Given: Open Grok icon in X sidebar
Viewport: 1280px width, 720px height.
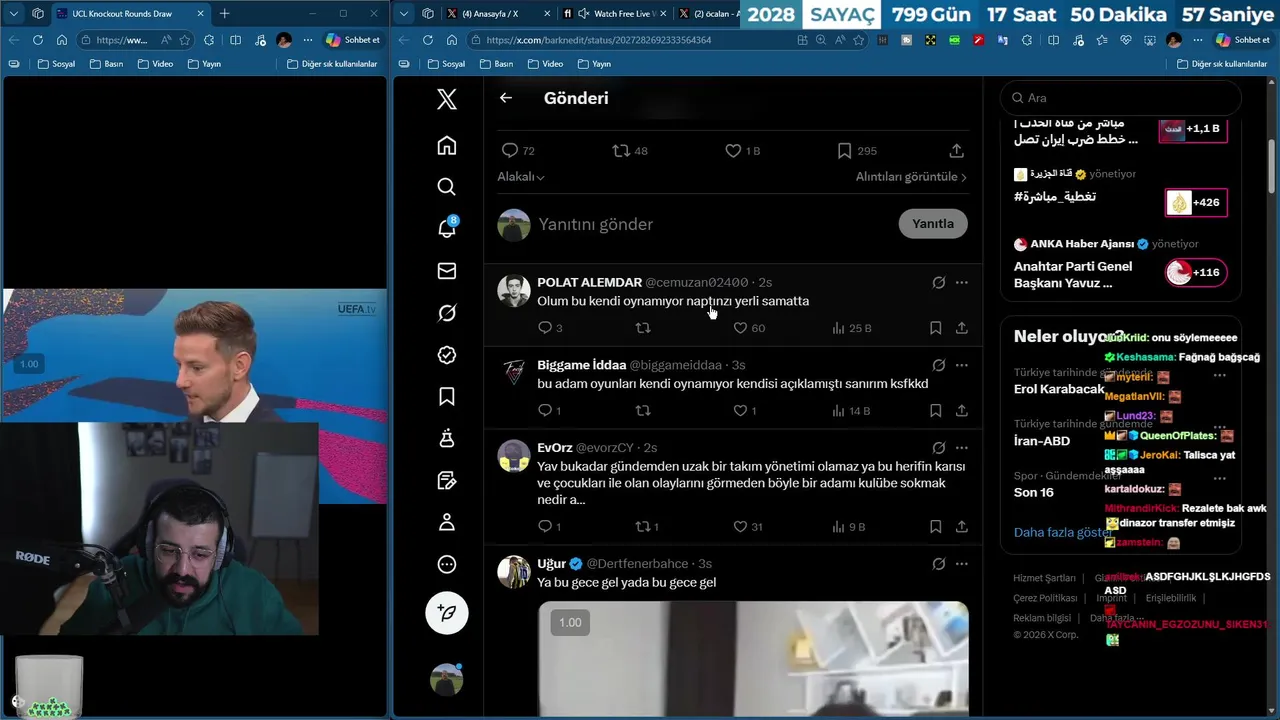Looking at the screenshot, I should point(447,313).
